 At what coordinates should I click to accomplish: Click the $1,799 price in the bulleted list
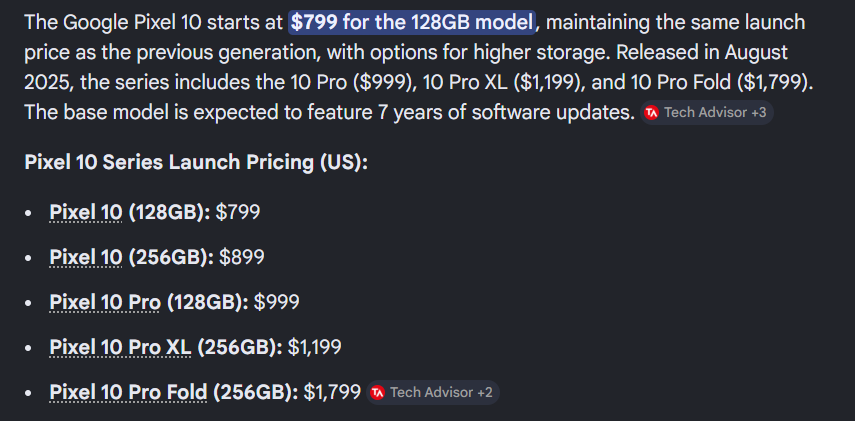coord(332,392)
